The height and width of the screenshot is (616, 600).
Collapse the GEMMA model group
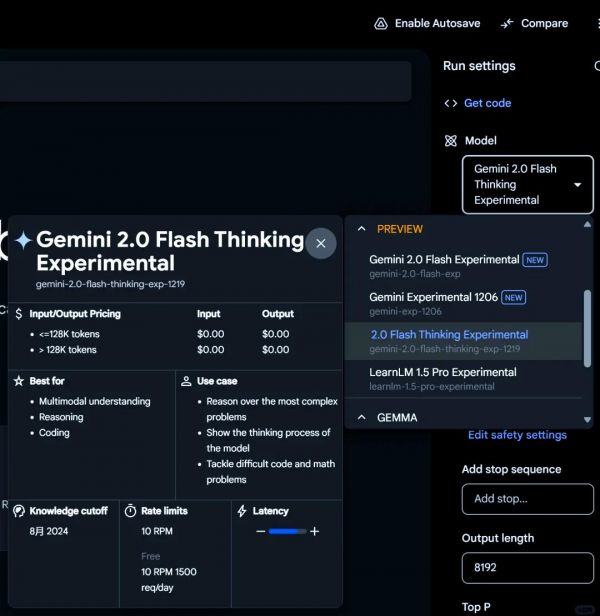click(361, 418)
